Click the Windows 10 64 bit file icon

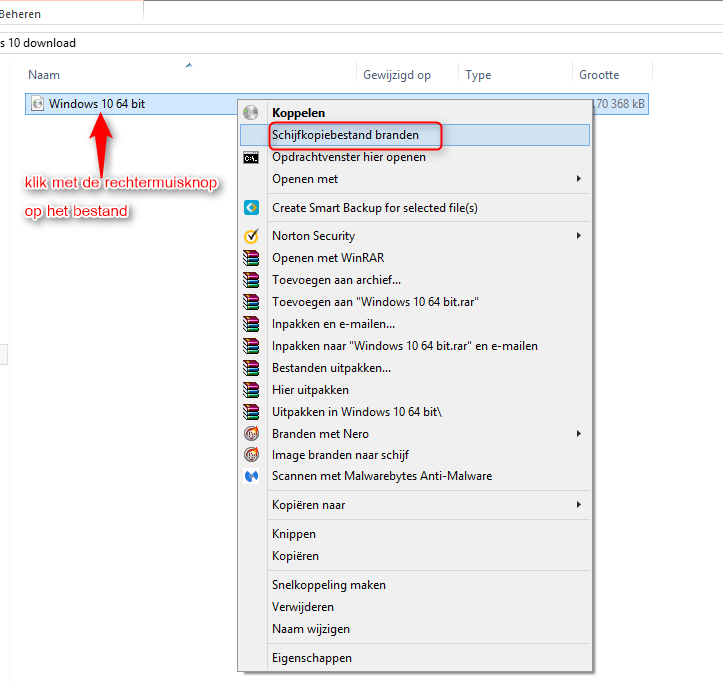pyautogui.click(x=37, y=104)
